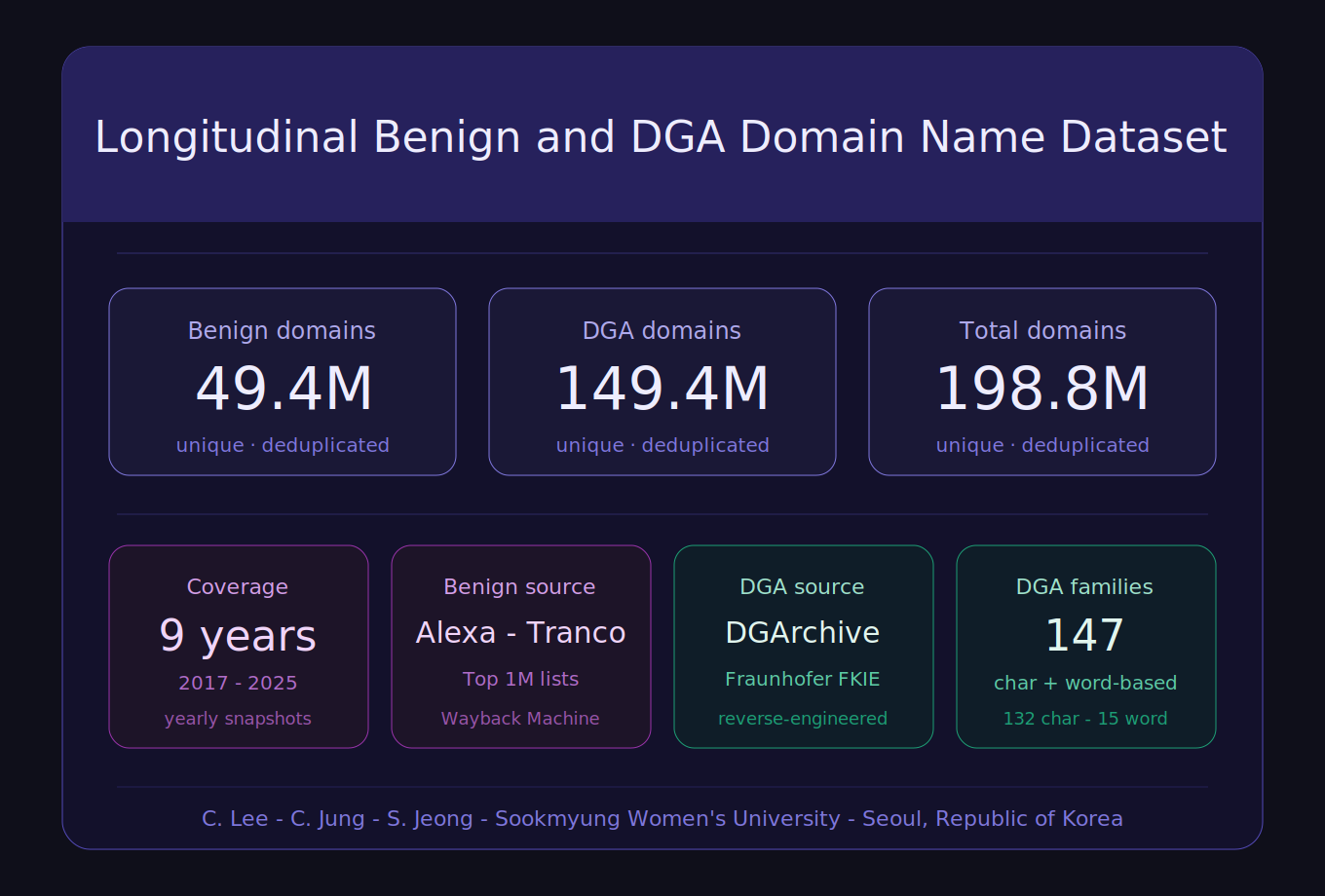Click the 'Alexa - Tranco' text

[x=520, y=633]
